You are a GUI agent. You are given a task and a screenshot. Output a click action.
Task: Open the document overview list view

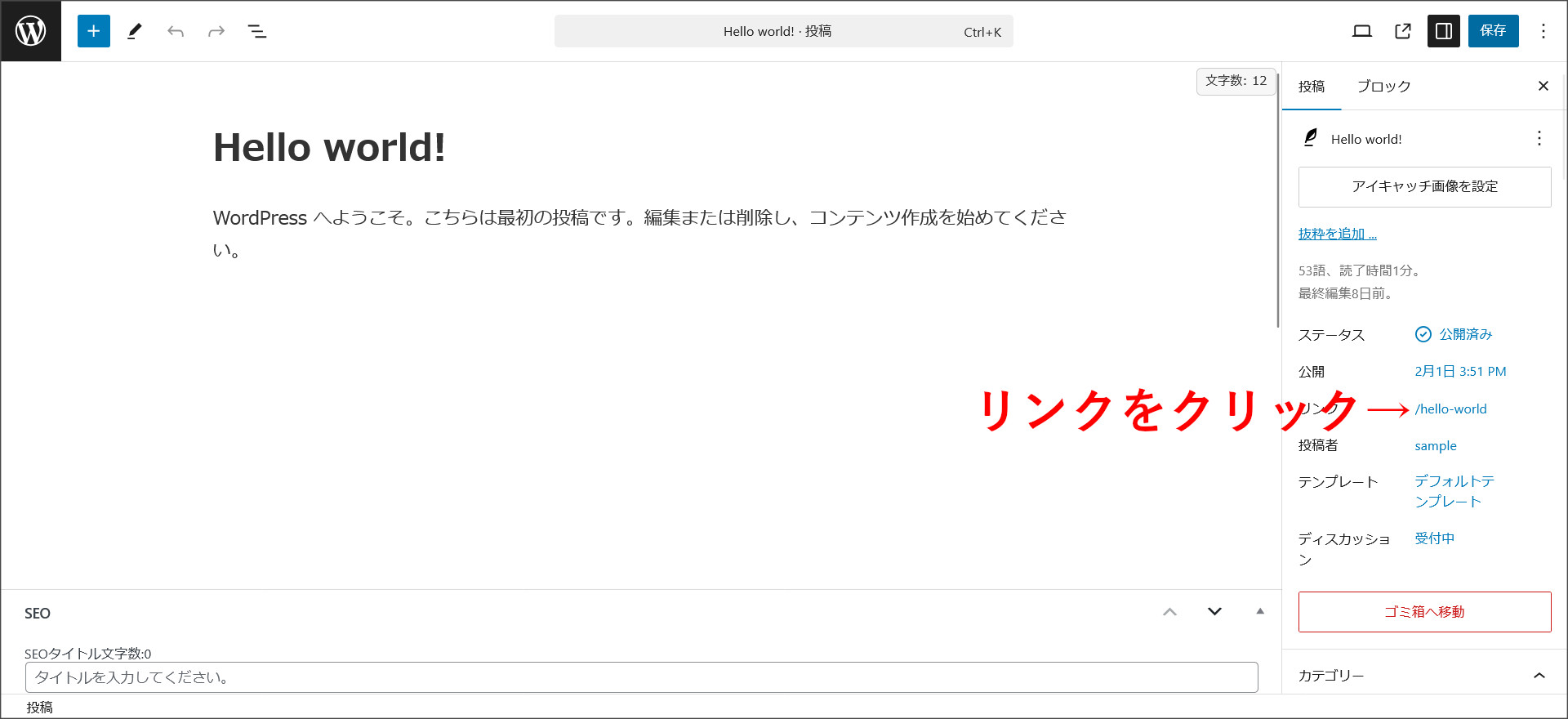(x=257, y=31)
